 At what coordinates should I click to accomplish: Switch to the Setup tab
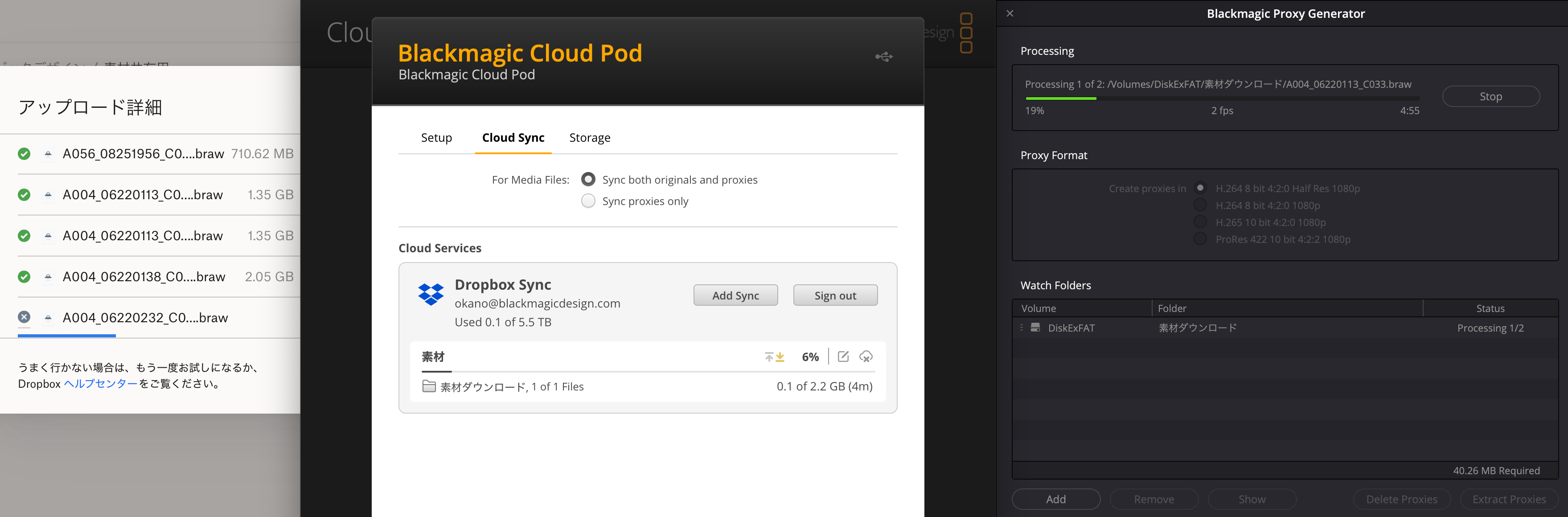[x=436, y=138]
